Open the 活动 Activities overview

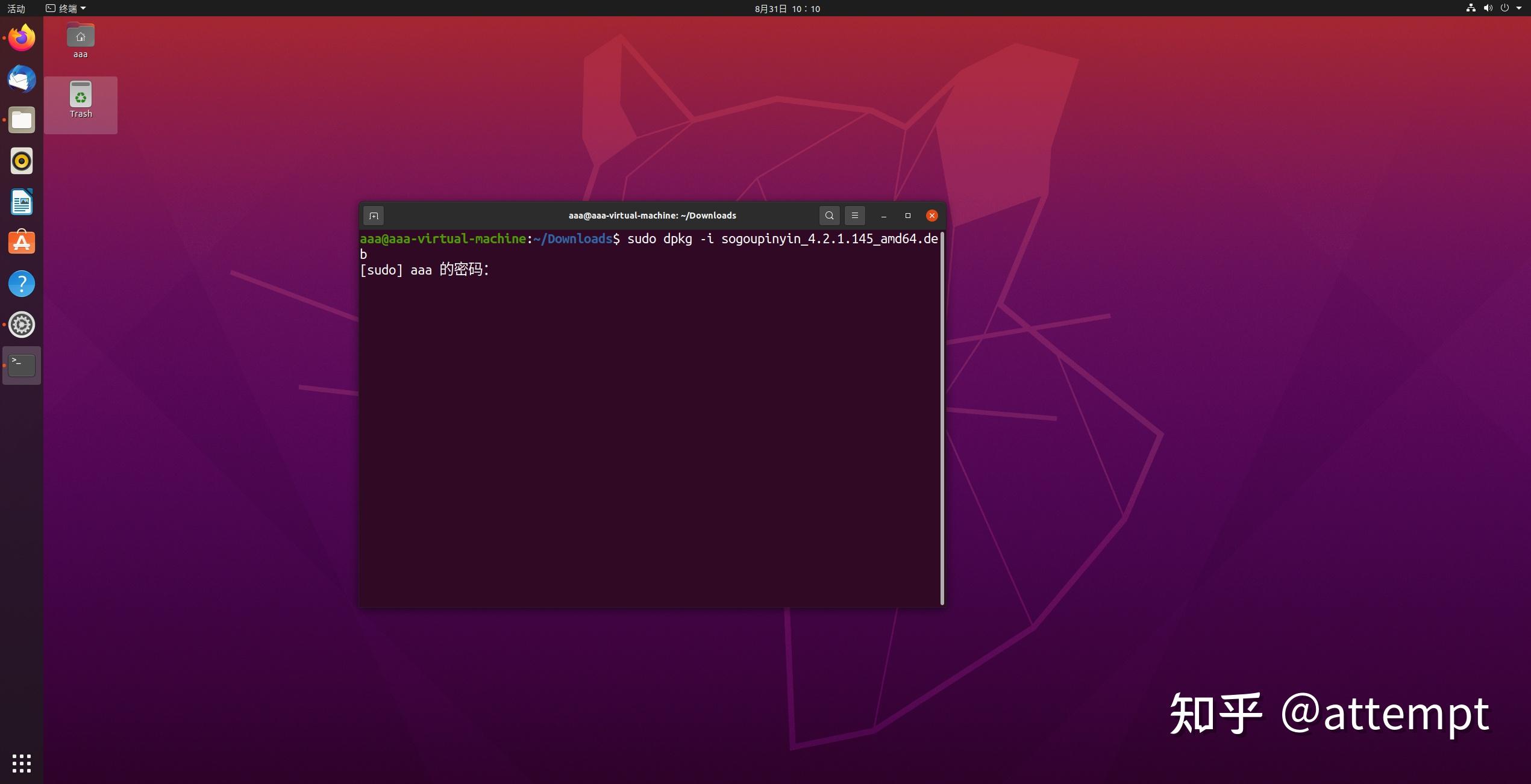tap(16, 8)
